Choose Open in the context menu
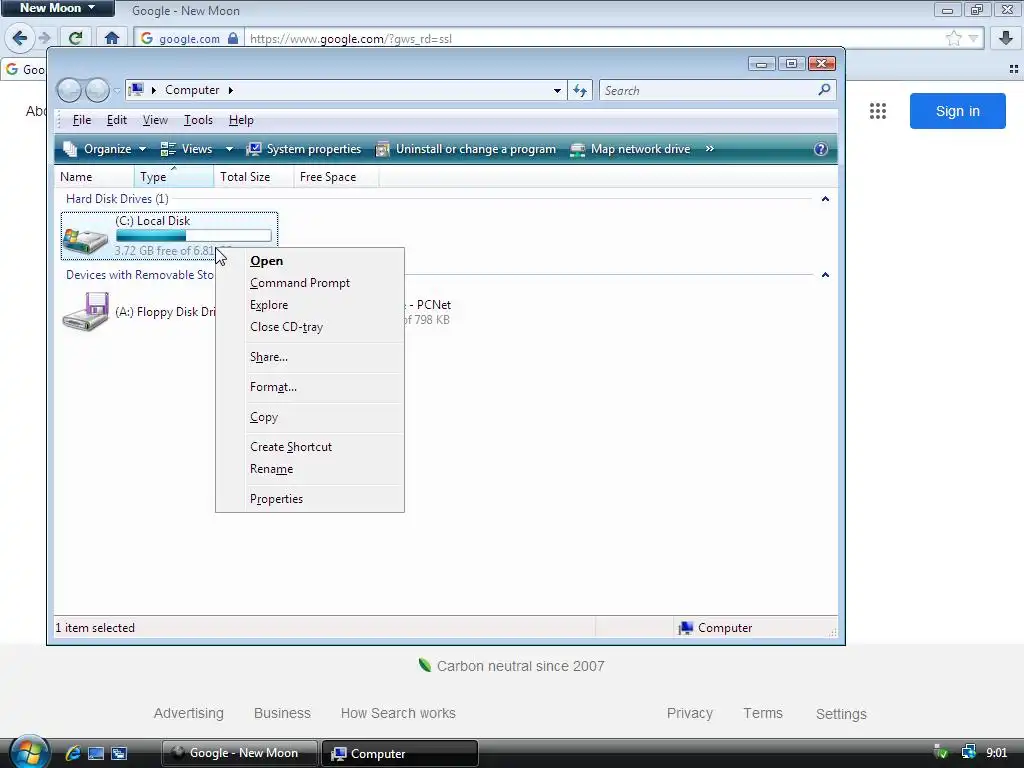The height and width of the screenshot is (768, 1024). [310, 261]
